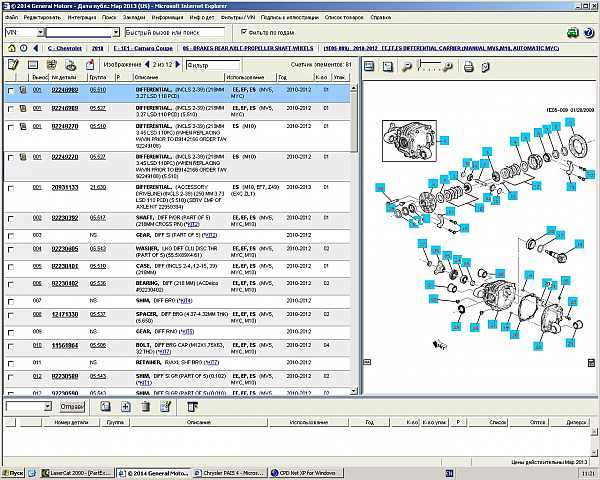Adjust the diagram zoom slider
Image resolution: width=600 pixels, height=480 pixels.
click(430, 66)
